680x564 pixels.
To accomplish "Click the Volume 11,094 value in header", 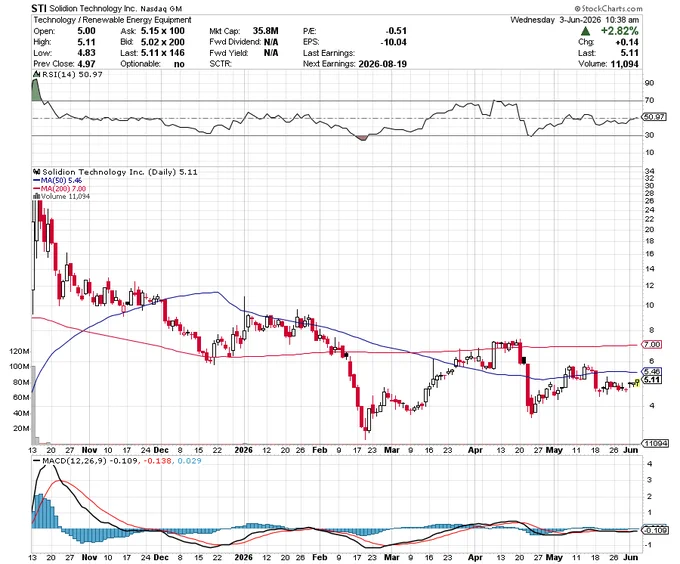I will point(623,64).
